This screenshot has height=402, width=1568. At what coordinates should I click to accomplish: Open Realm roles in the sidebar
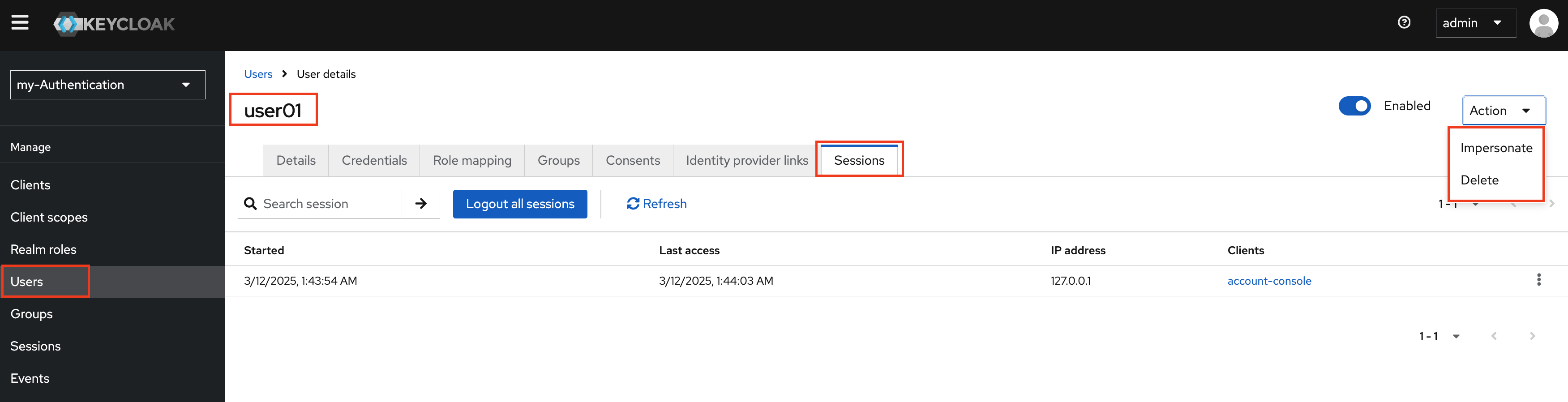pyautogui.click(x=112, y=249)
